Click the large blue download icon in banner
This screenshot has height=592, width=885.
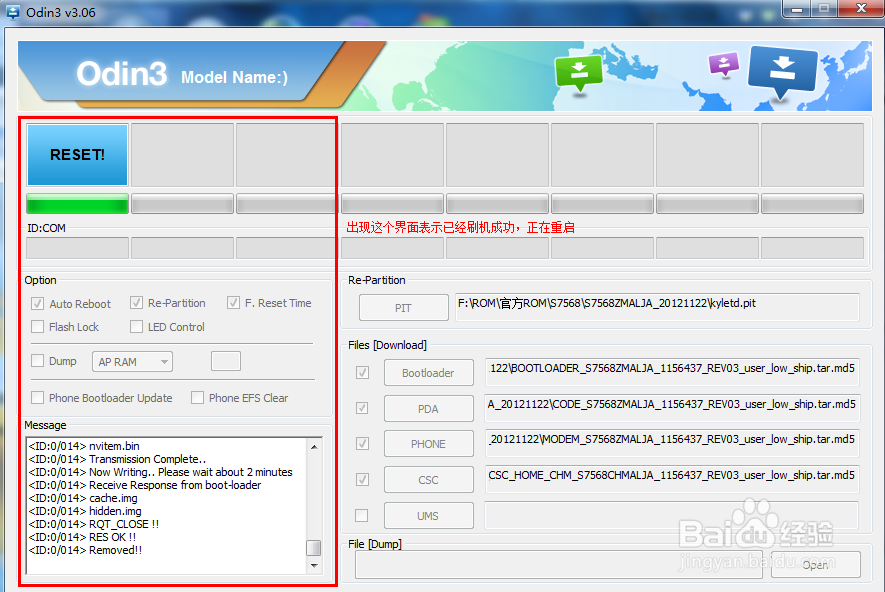tap(782, 72)
